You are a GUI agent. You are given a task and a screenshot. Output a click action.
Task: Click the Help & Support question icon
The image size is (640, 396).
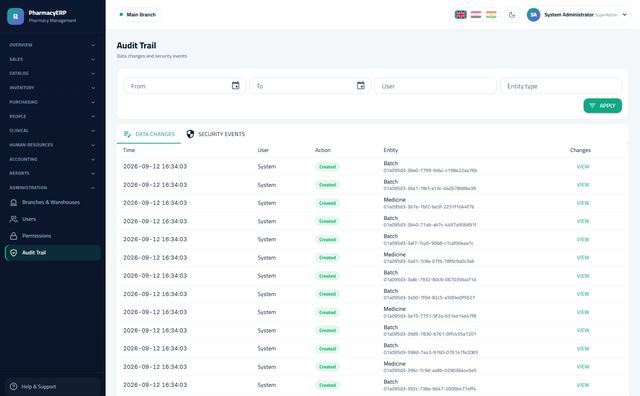(13, 386)
